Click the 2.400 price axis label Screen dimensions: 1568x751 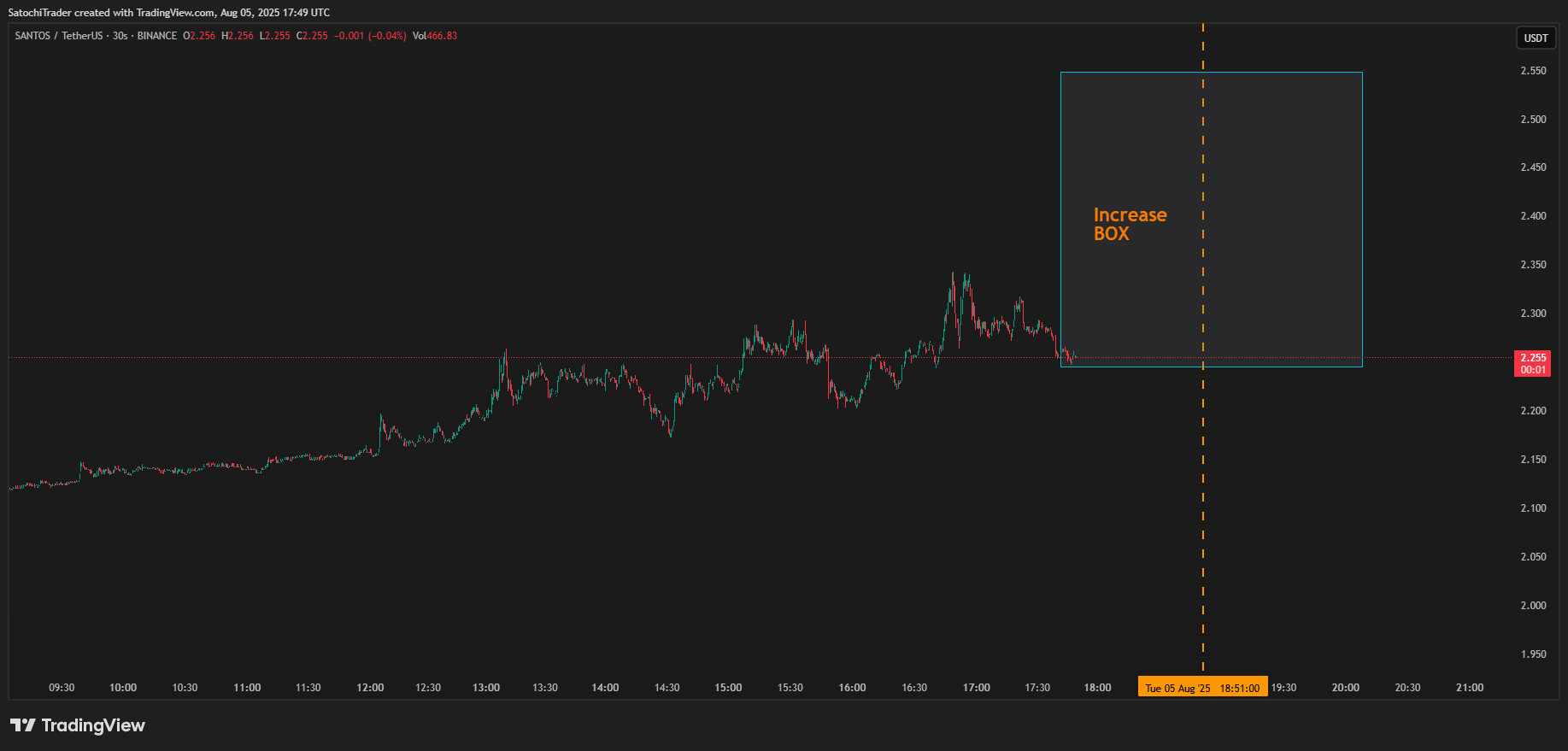(1533, 216)
